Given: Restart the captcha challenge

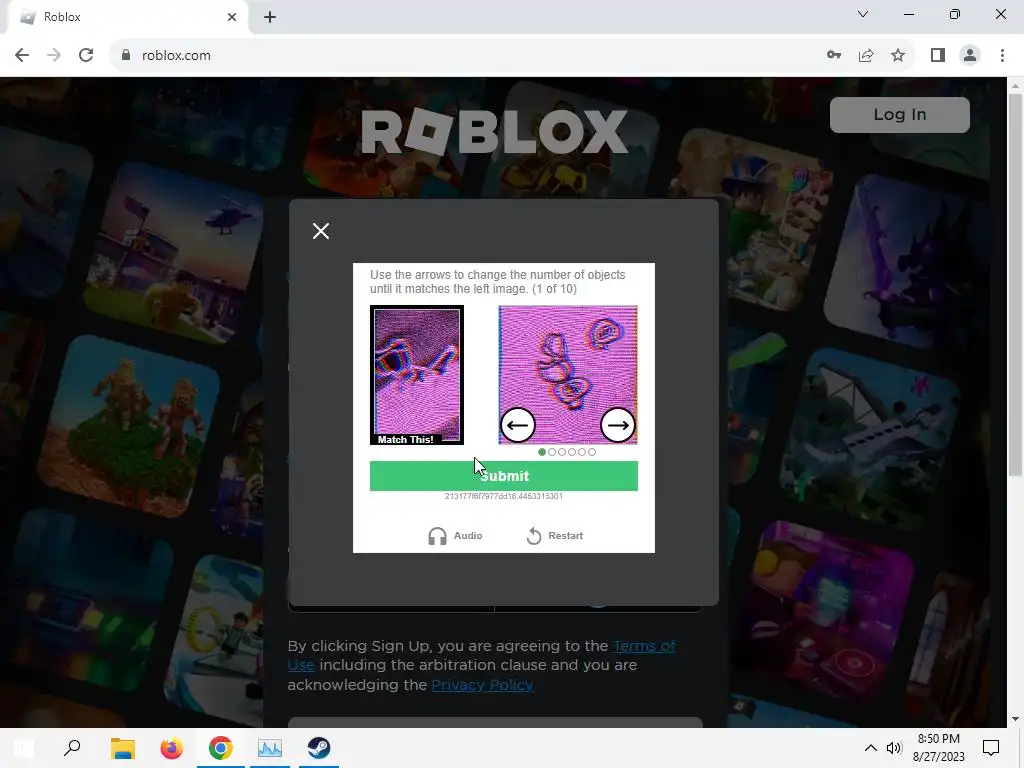Looking at the screenshot, I should pos(554,536).
